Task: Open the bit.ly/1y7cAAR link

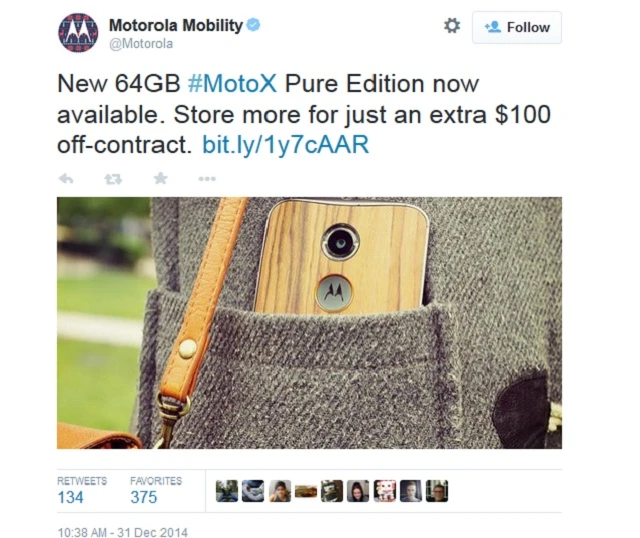Action: coord(286,145)
